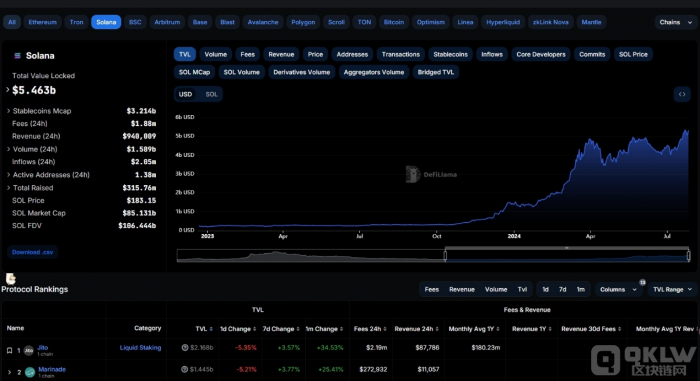700x381 pixels.
Task: Click the right range slider handle
Action: click(x=688, y=255)
